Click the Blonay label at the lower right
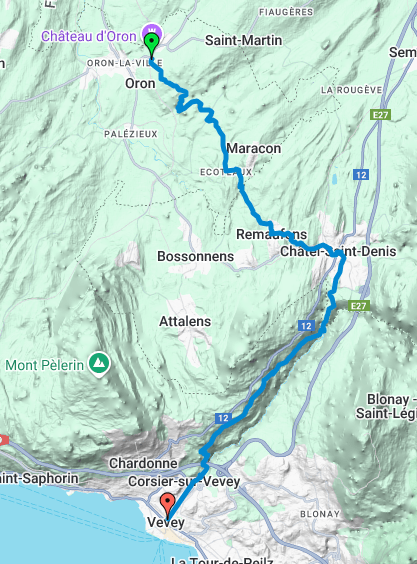This screenshot has height=564, width=417. point(319,514)
